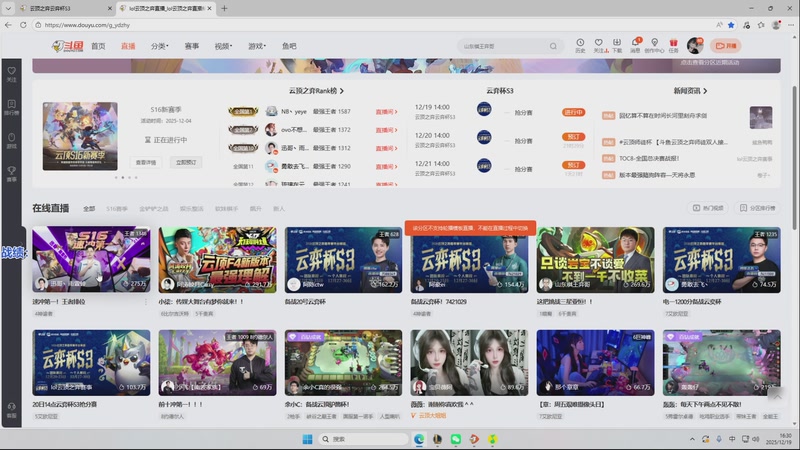Open 游戏 mouse icon in left sidebar
800x450 pixels.
12,140
